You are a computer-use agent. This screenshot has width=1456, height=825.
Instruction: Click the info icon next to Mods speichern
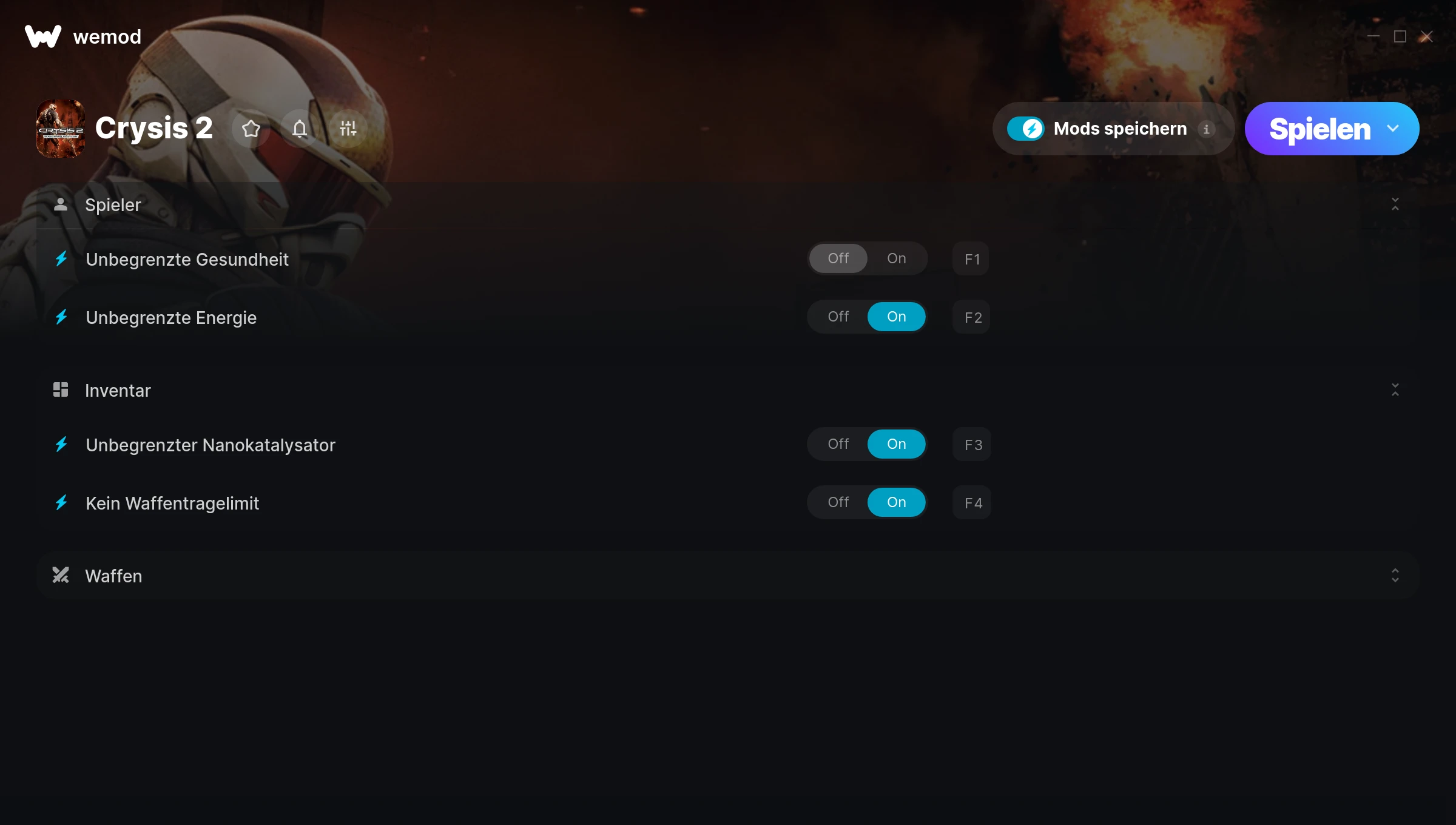pos(1206,129)
